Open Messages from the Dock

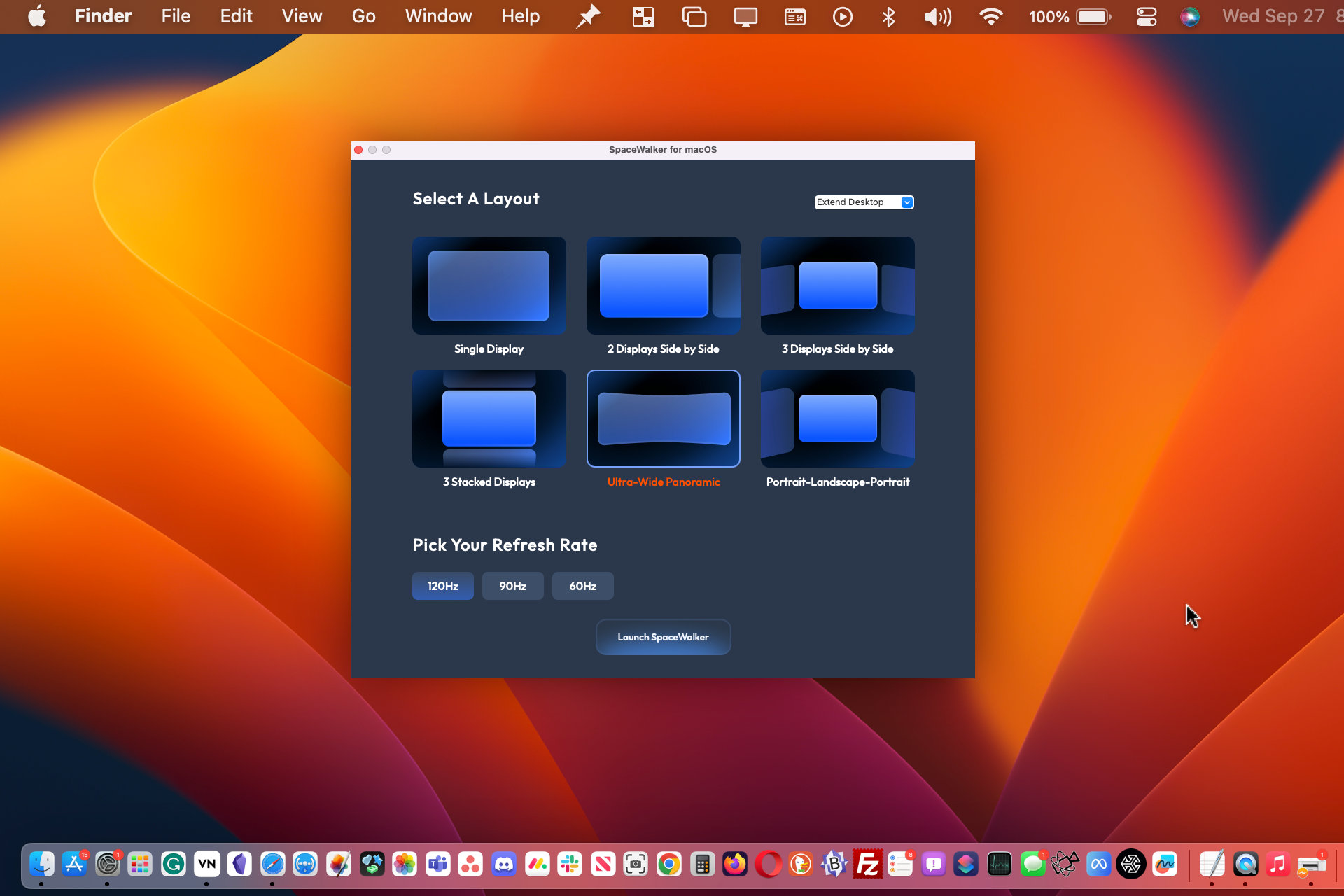(x=1032, y=864)
